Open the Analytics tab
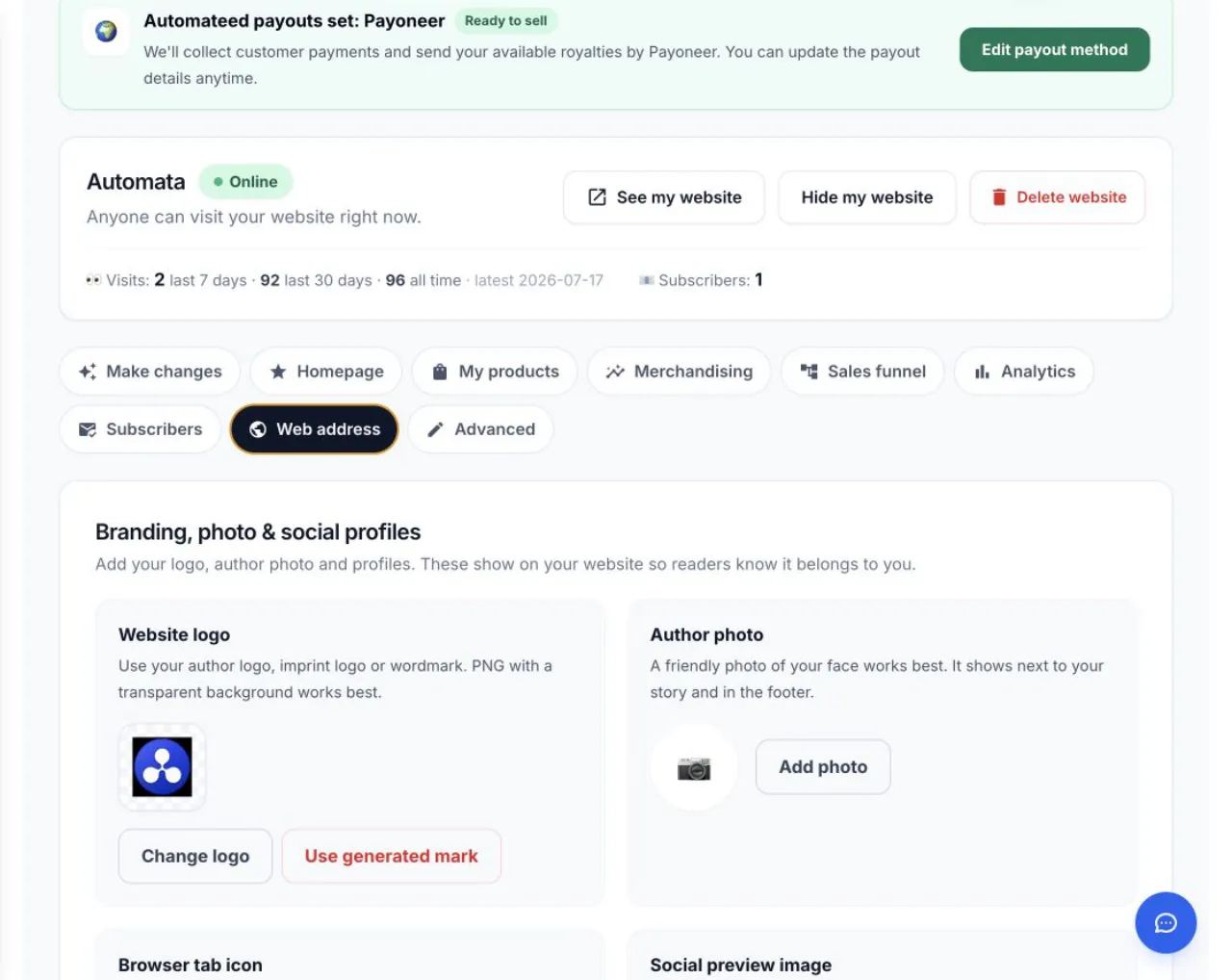1232x980 pixels. 1024,372
